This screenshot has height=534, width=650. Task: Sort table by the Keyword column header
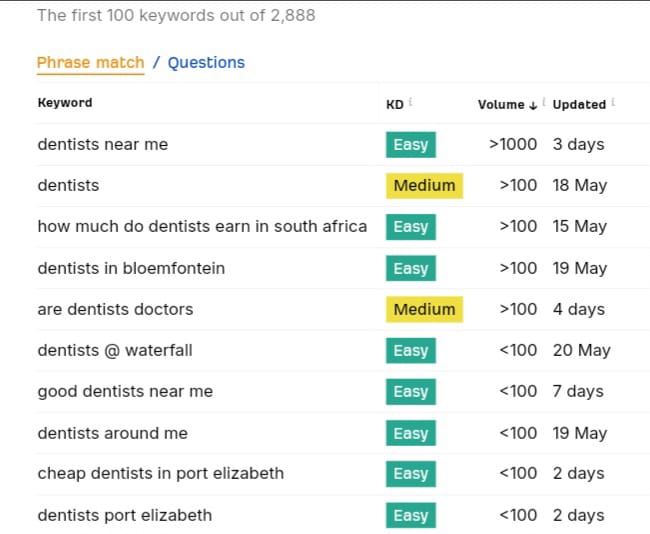point(65,102)
